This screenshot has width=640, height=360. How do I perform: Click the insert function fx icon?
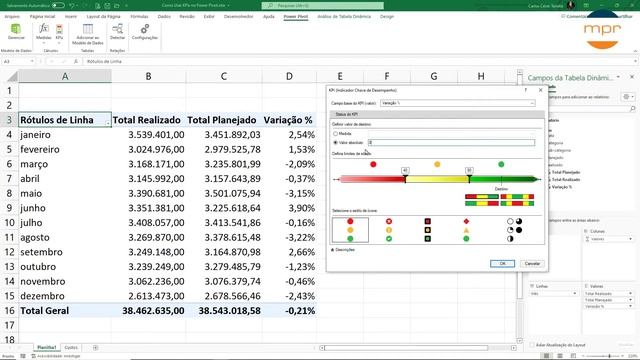tap(76, 61)
